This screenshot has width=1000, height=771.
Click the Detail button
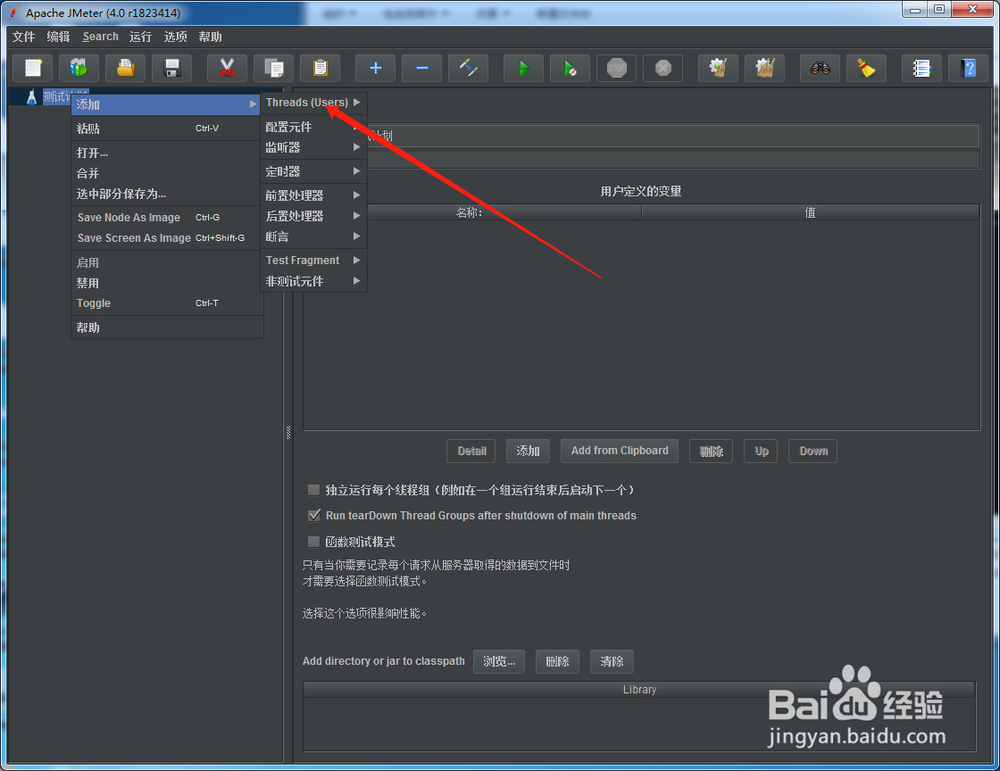point(471,451)
